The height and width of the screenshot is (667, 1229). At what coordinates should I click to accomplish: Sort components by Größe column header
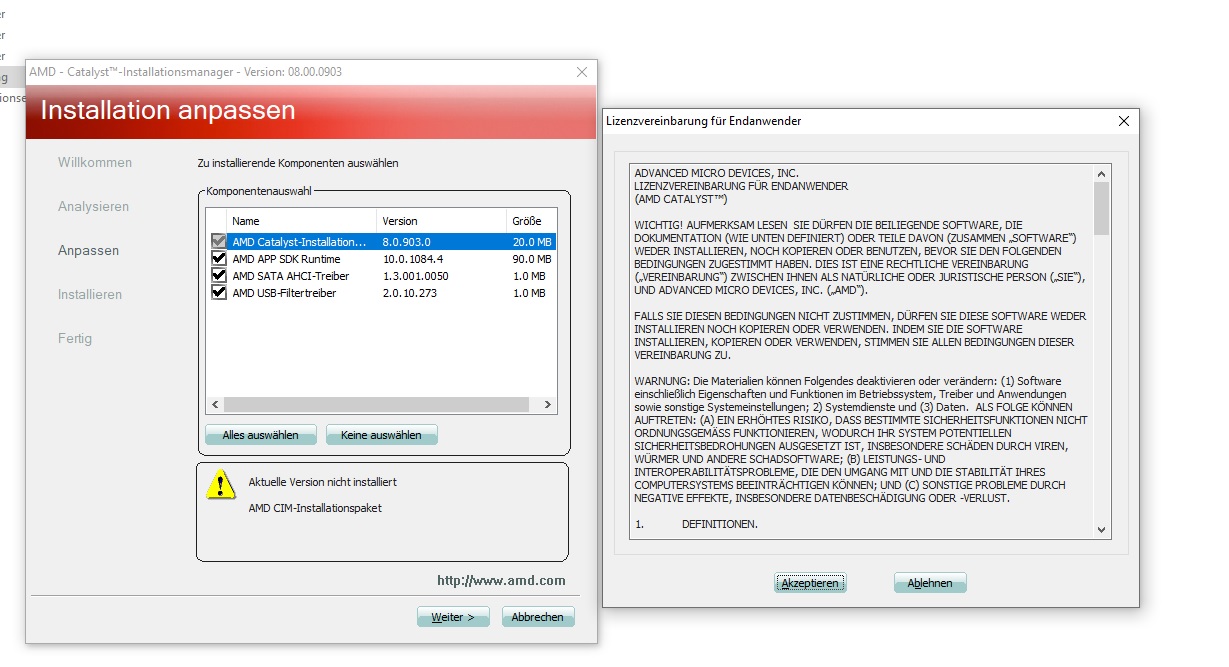tap(531, 221)
